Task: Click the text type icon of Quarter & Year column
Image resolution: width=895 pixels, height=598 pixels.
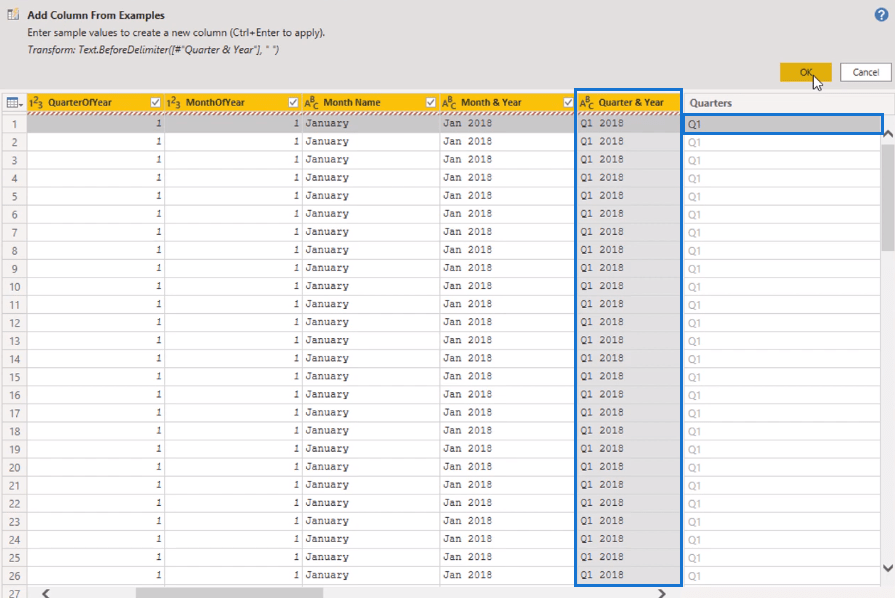Action: tap(586, 102)
